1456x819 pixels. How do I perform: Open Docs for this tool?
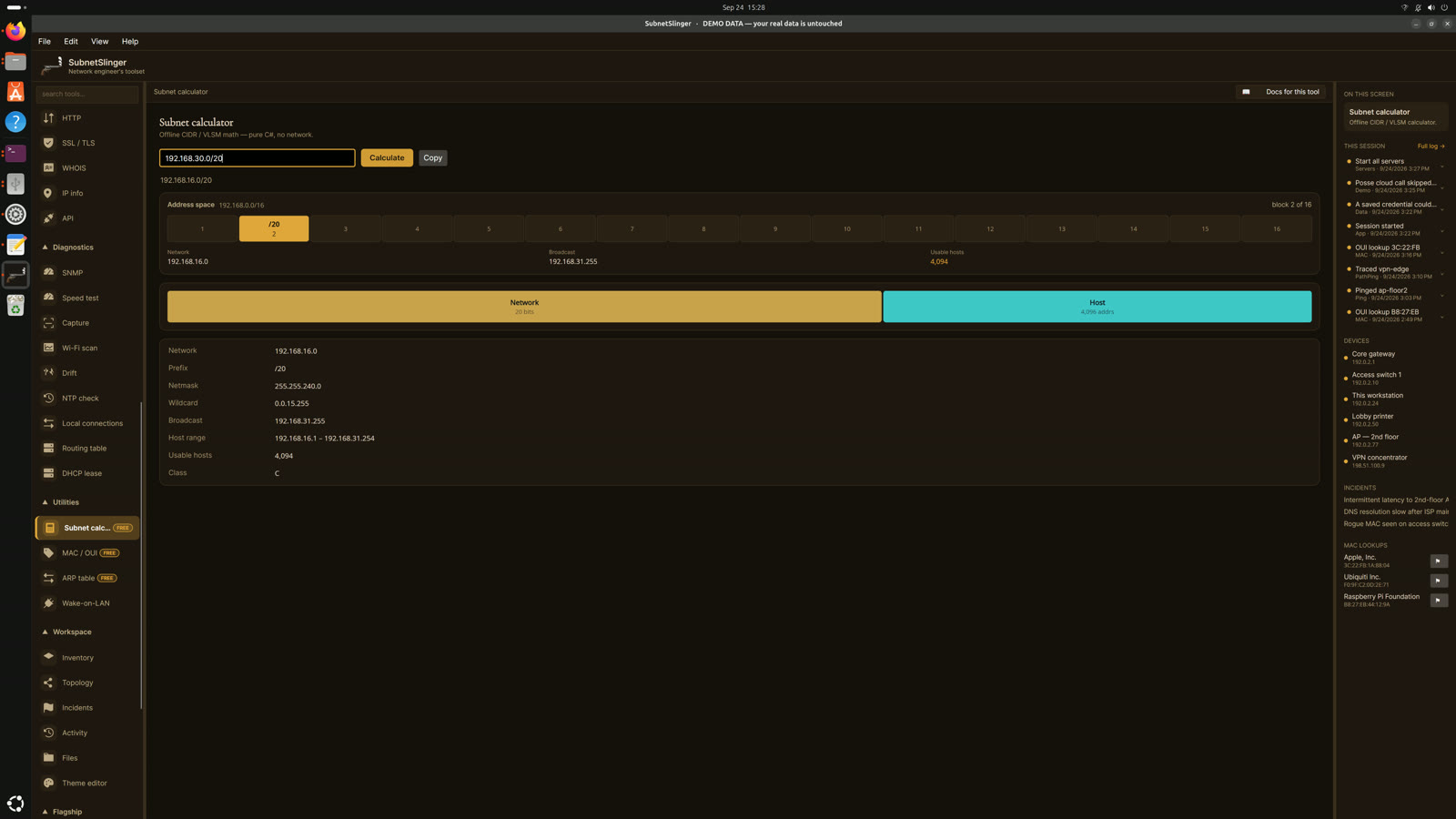tap(1281, 92)
